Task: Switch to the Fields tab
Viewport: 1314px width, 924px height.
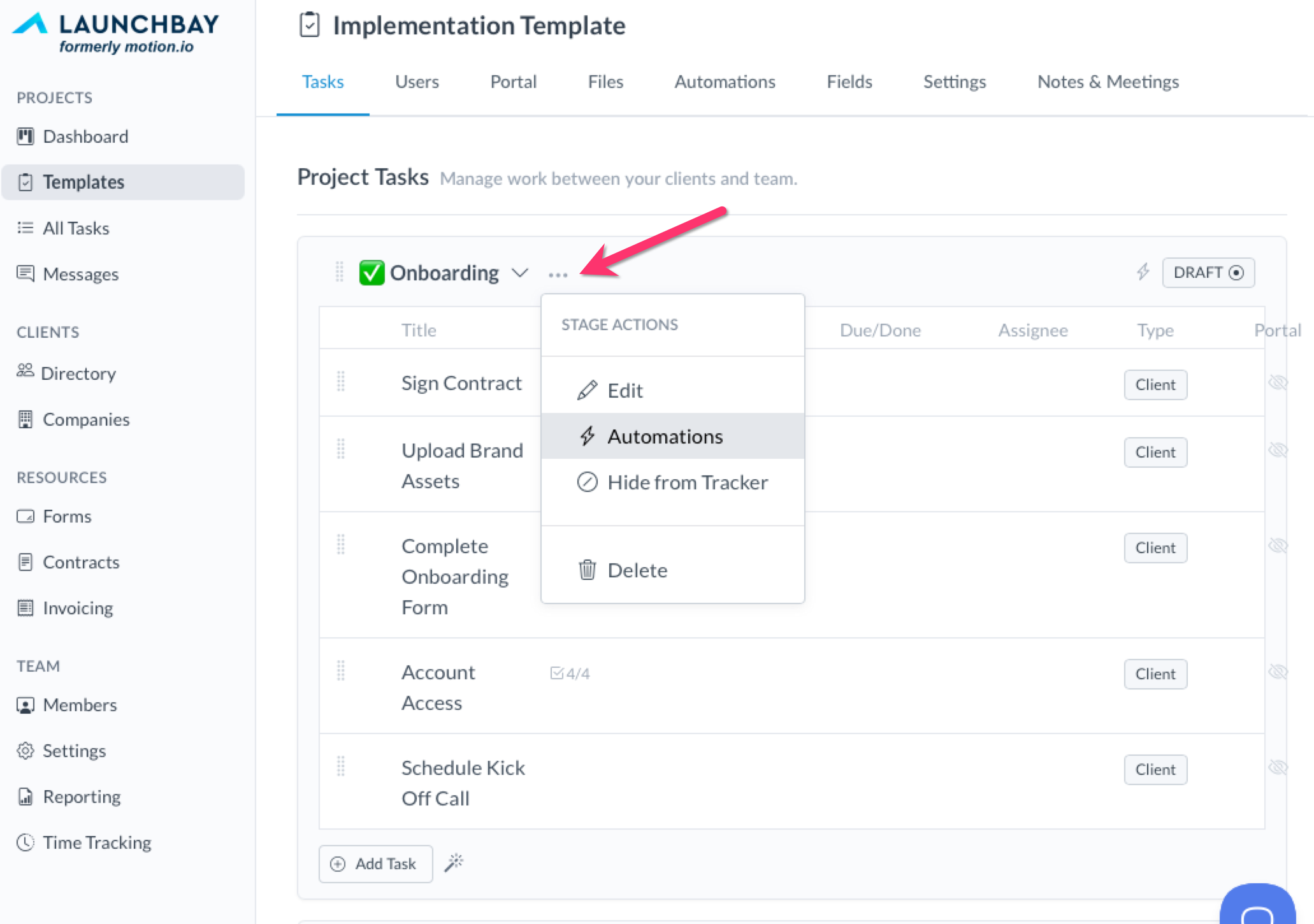Action: (849, 82)
